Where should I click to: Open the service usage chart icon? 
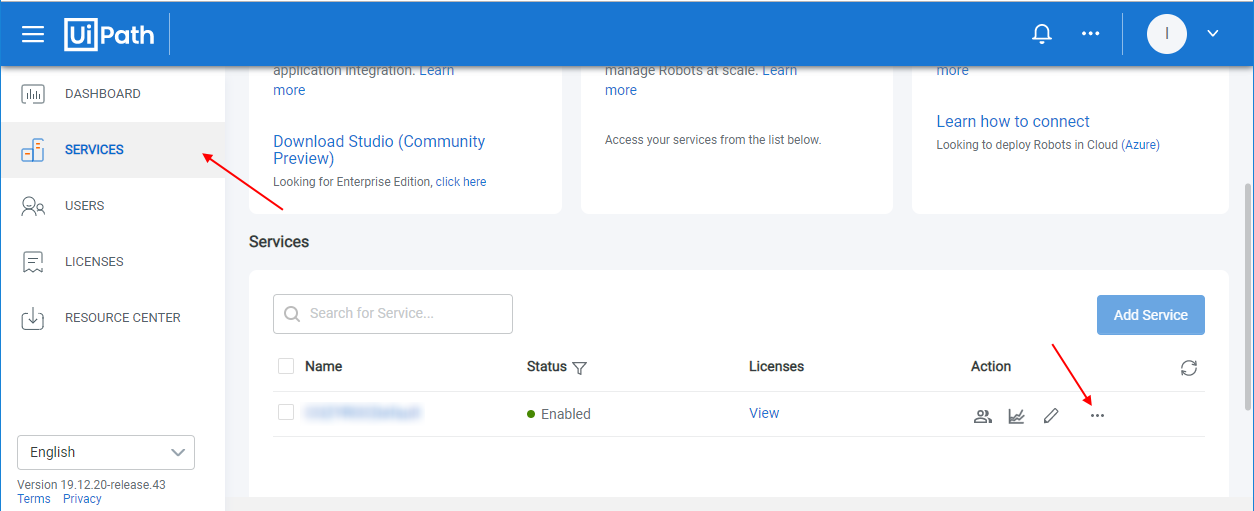tap(1017, 416)
